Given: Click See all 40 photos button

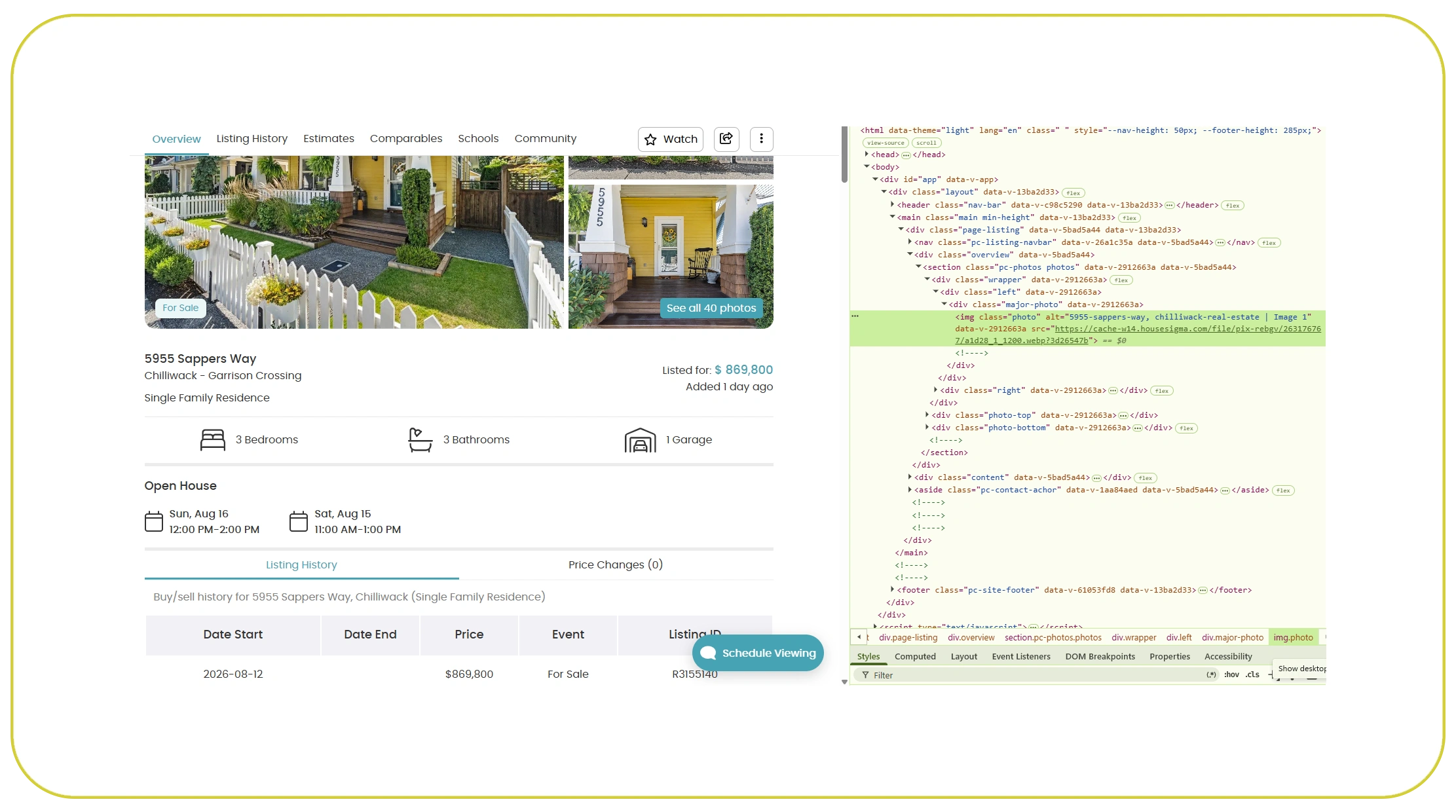Looking at the screenshot, I should pos(711,308).
